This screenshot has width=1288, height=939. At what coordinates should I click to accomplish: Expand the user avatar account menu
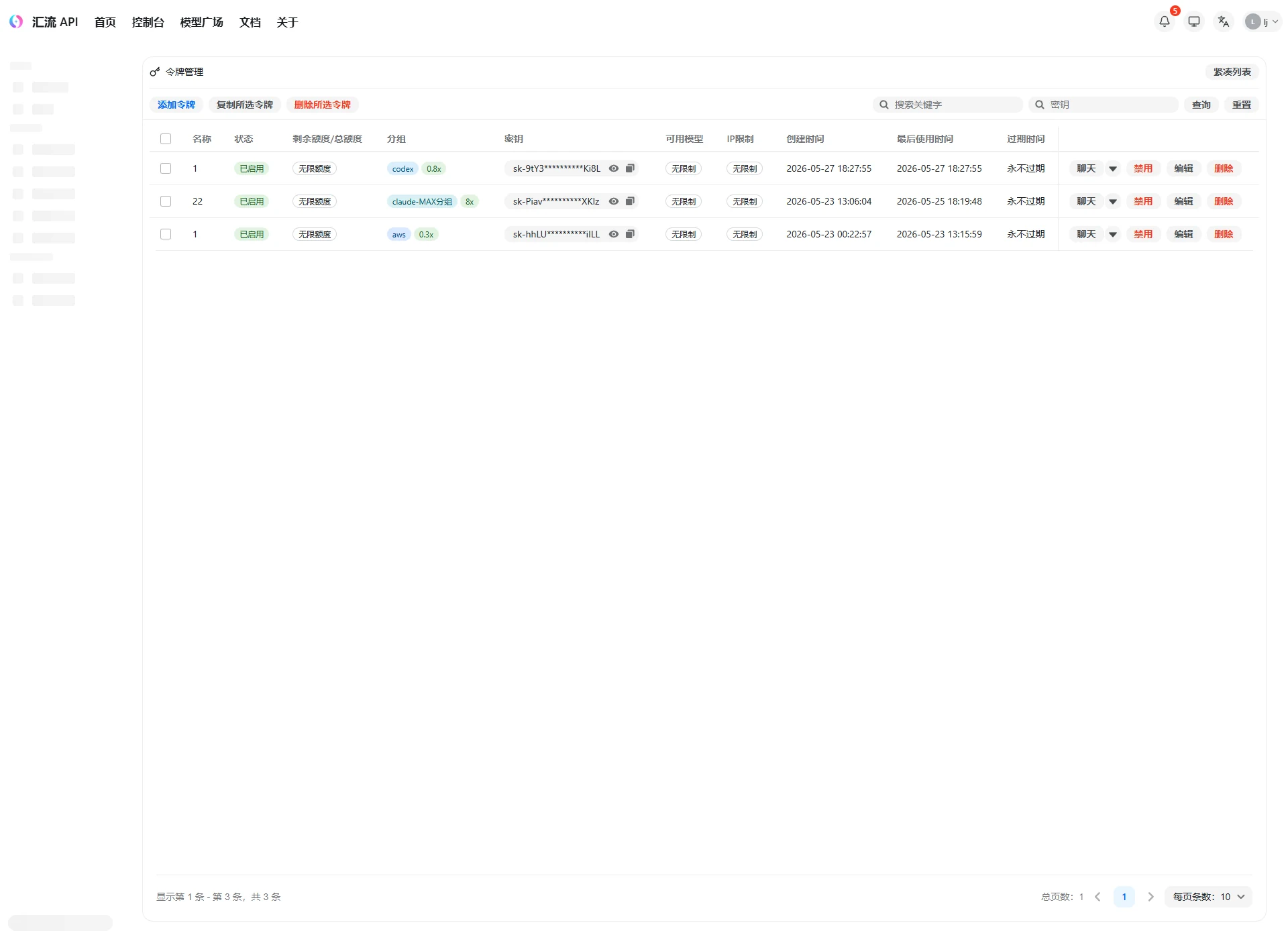pos(1263,21)
